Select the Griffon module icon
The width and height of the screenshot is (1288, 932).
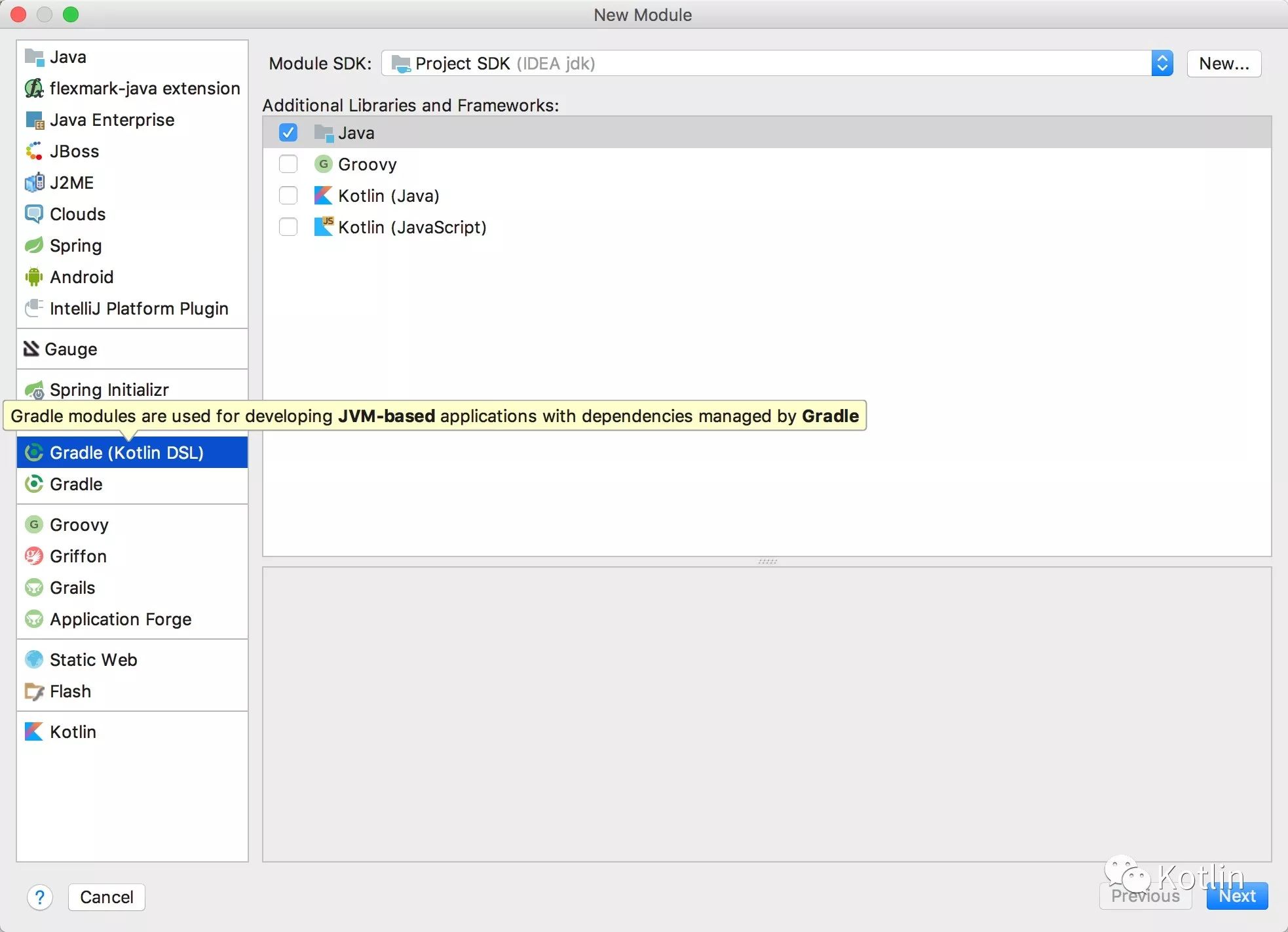34,556
